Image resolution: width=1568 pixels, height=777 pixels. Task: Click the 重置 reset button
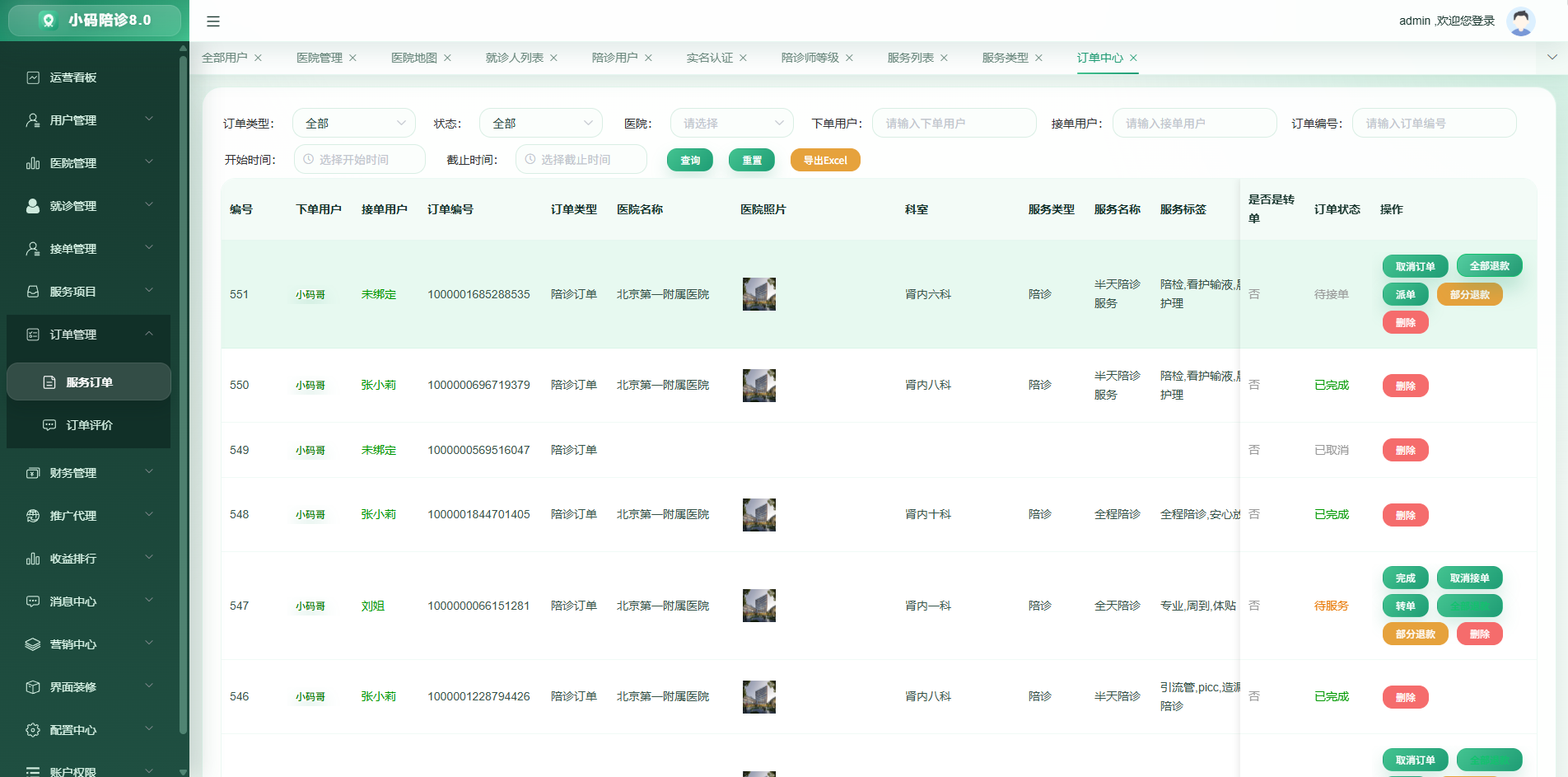[x=752, y=160]
